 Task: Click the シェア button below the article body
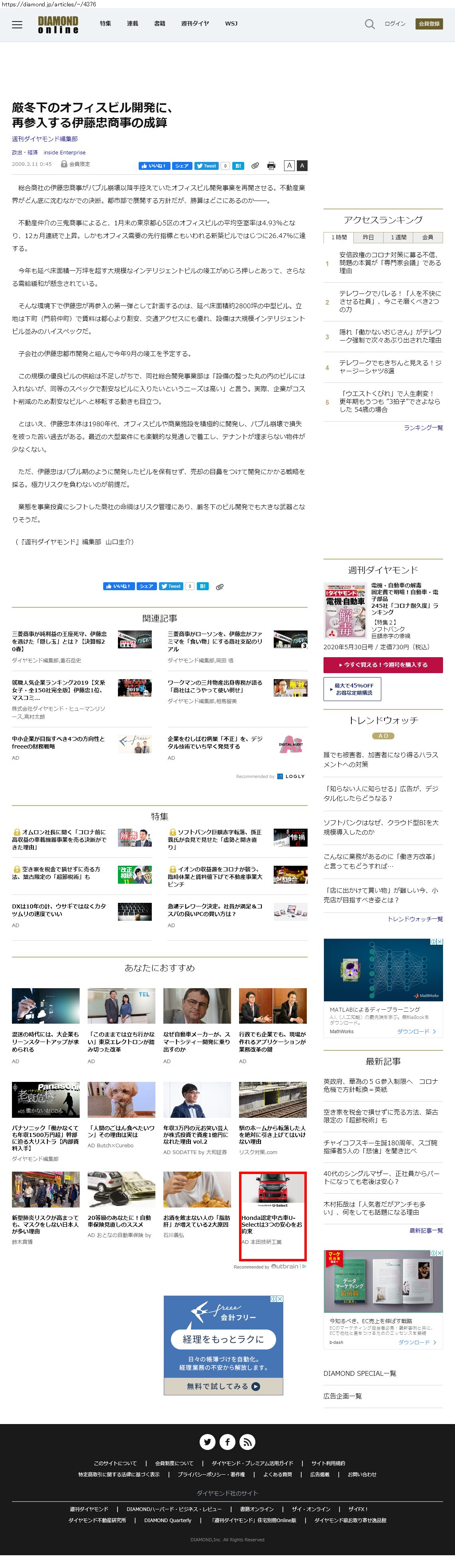click(146, 586)
